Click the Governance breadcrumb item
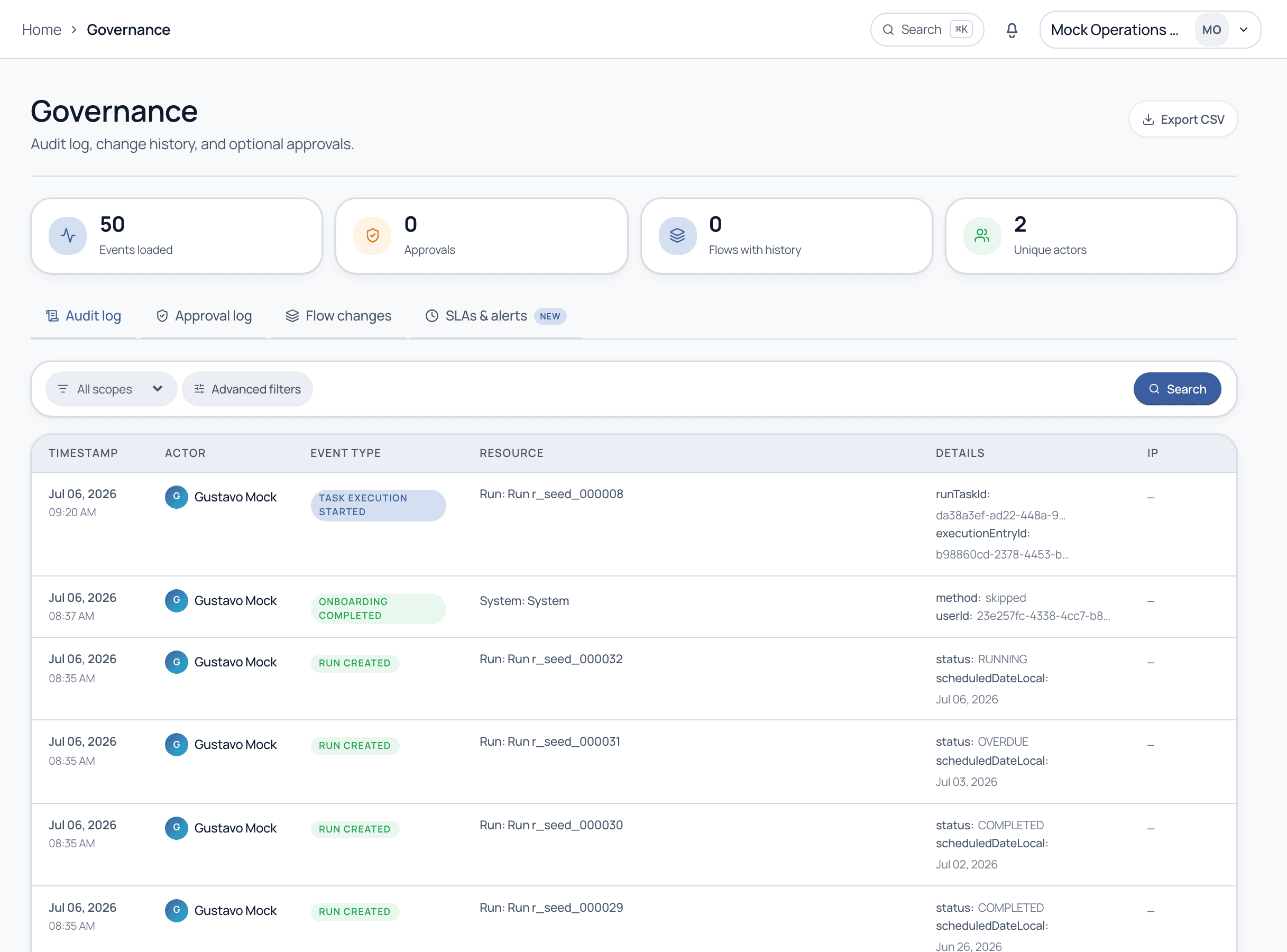 point(128,30)
